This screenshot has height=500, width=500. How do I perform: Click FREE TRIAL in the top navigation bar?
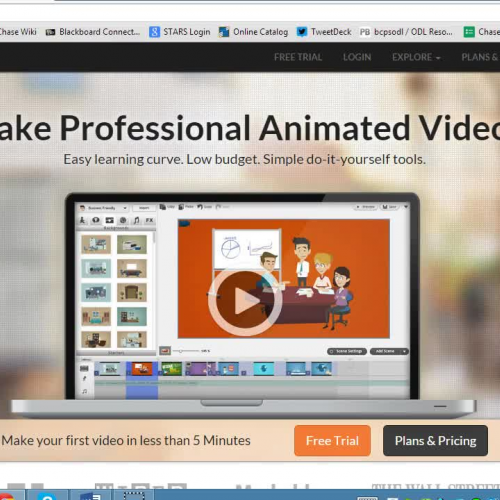[298, 57]
